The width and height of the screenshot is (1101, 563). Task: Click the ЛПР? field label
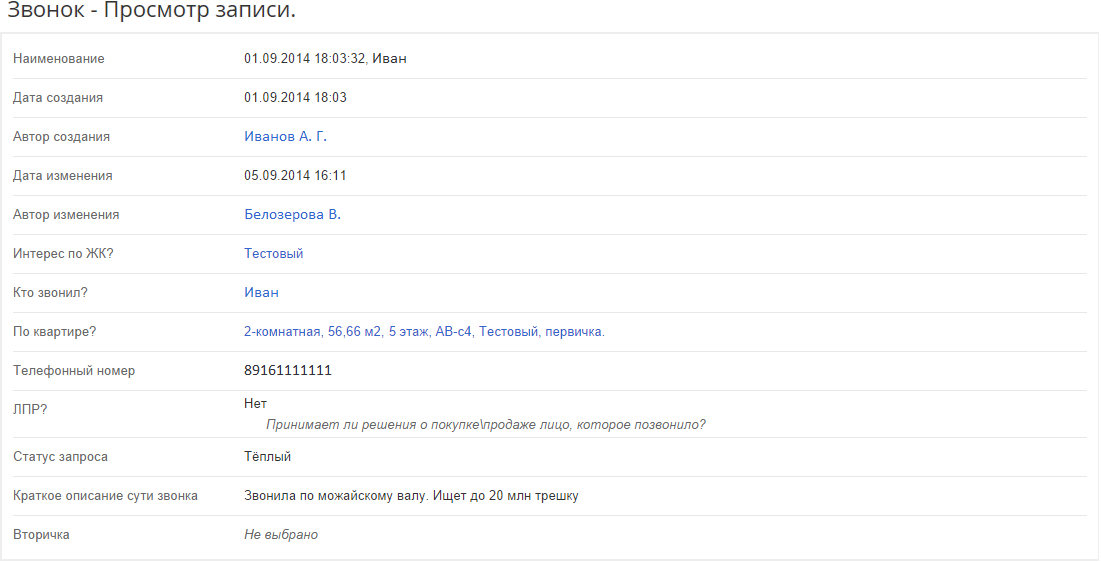pyautogui.click(x=30, y=409)
